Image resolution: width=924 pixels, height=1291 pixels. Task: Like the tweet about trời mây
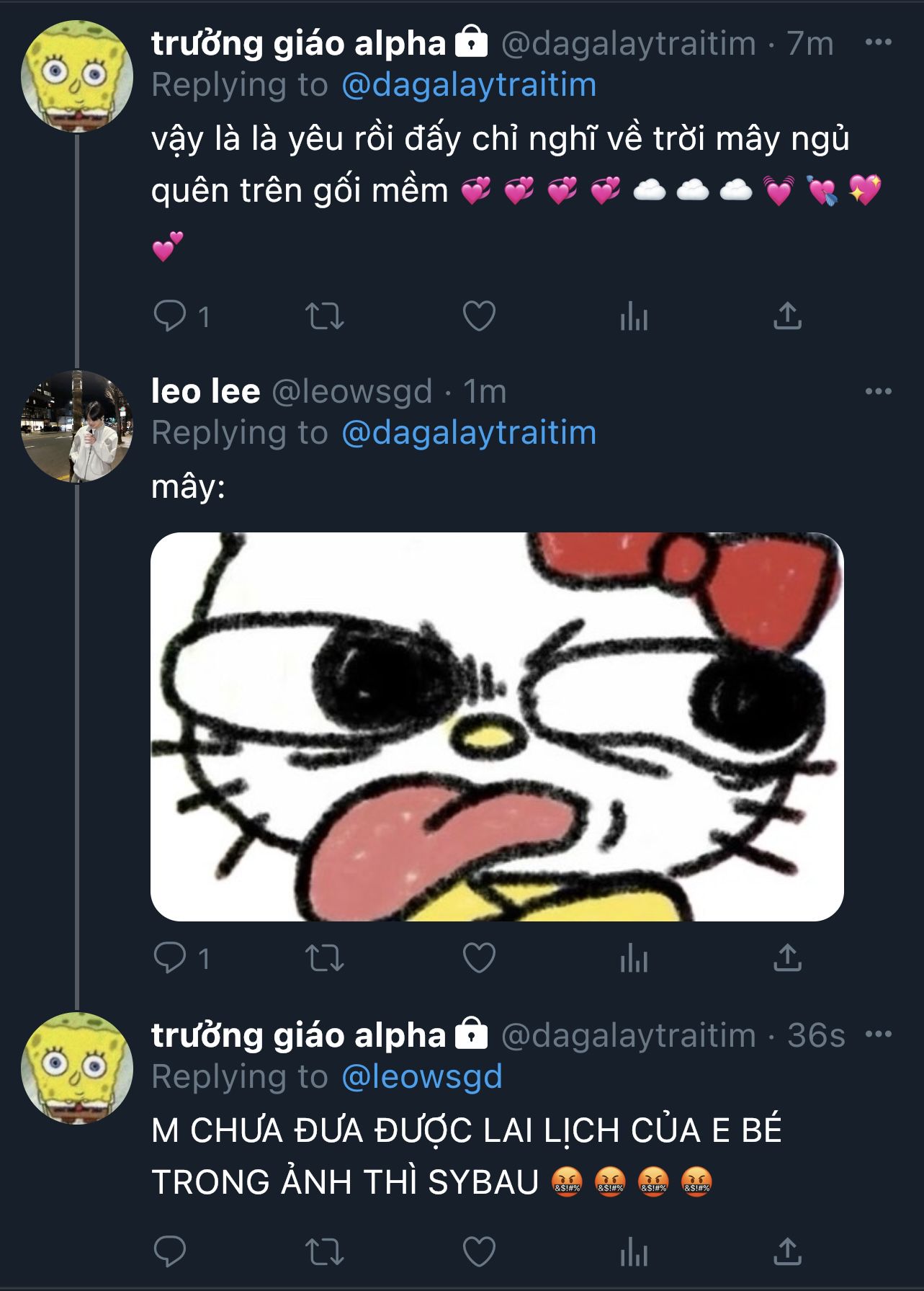point(479,316)
